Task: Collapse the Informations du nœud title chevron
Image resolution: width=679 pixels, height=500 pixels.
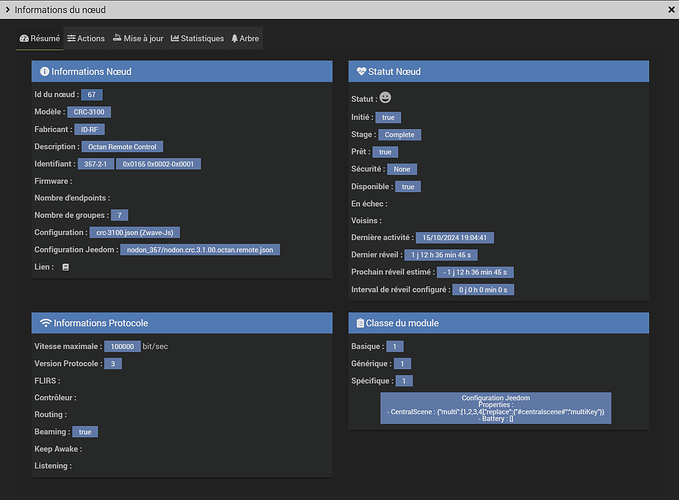Action: point(7,9)
